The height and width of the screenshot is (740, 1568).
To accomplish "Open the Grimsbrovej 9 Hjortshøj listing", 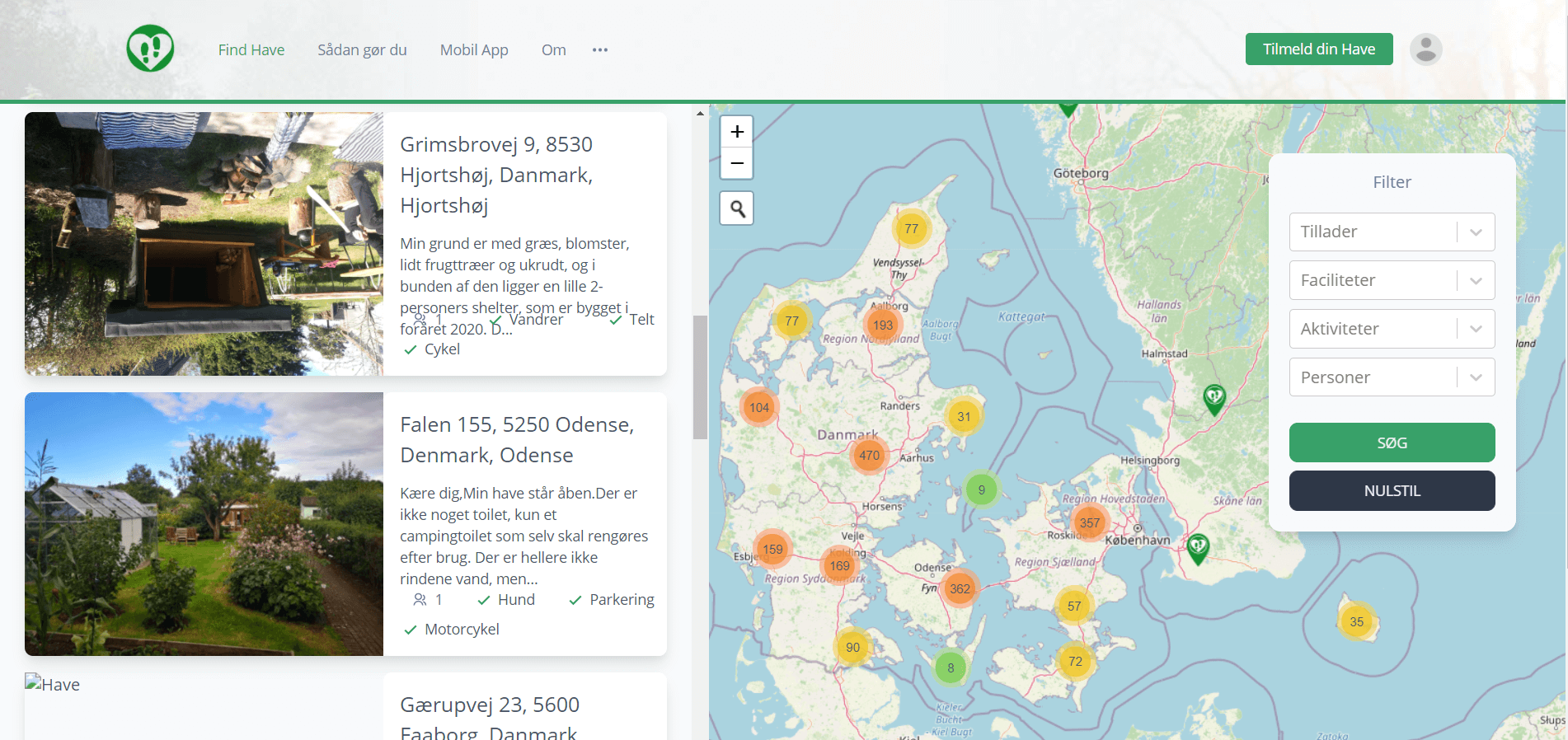I will (x=496, y=175).
